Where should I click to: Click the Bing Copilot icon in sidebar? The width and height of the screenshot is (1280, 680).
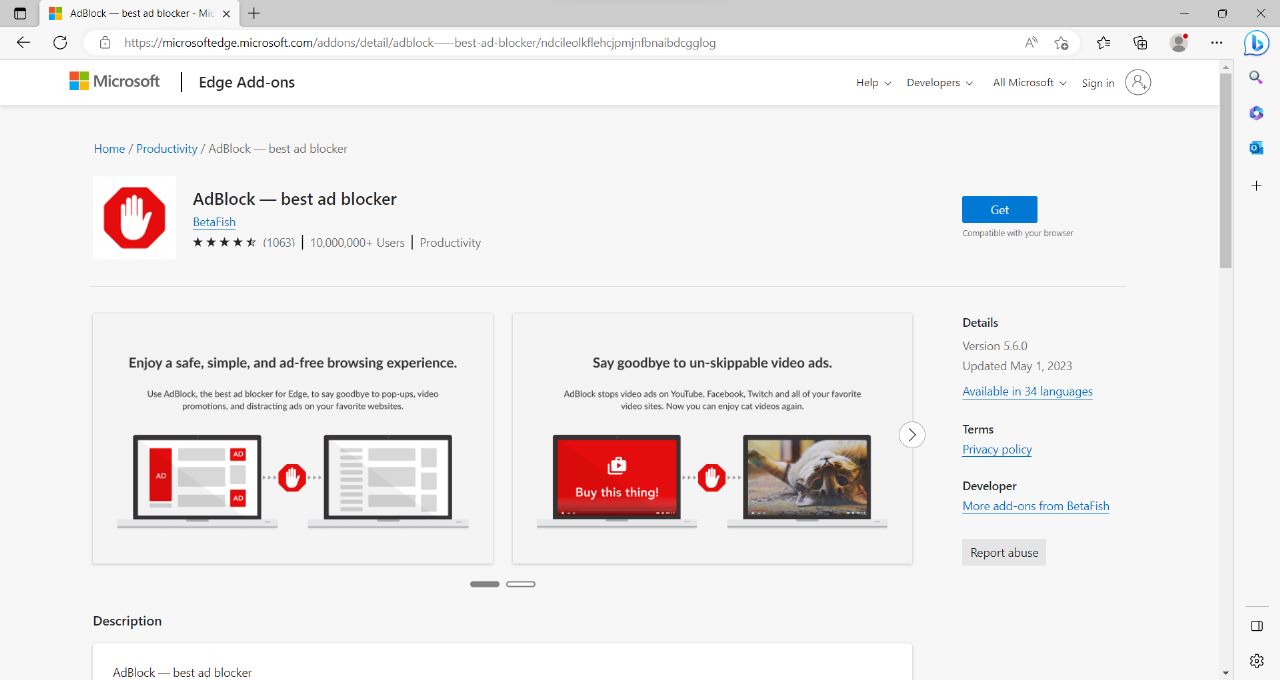tap(1256, 42)
